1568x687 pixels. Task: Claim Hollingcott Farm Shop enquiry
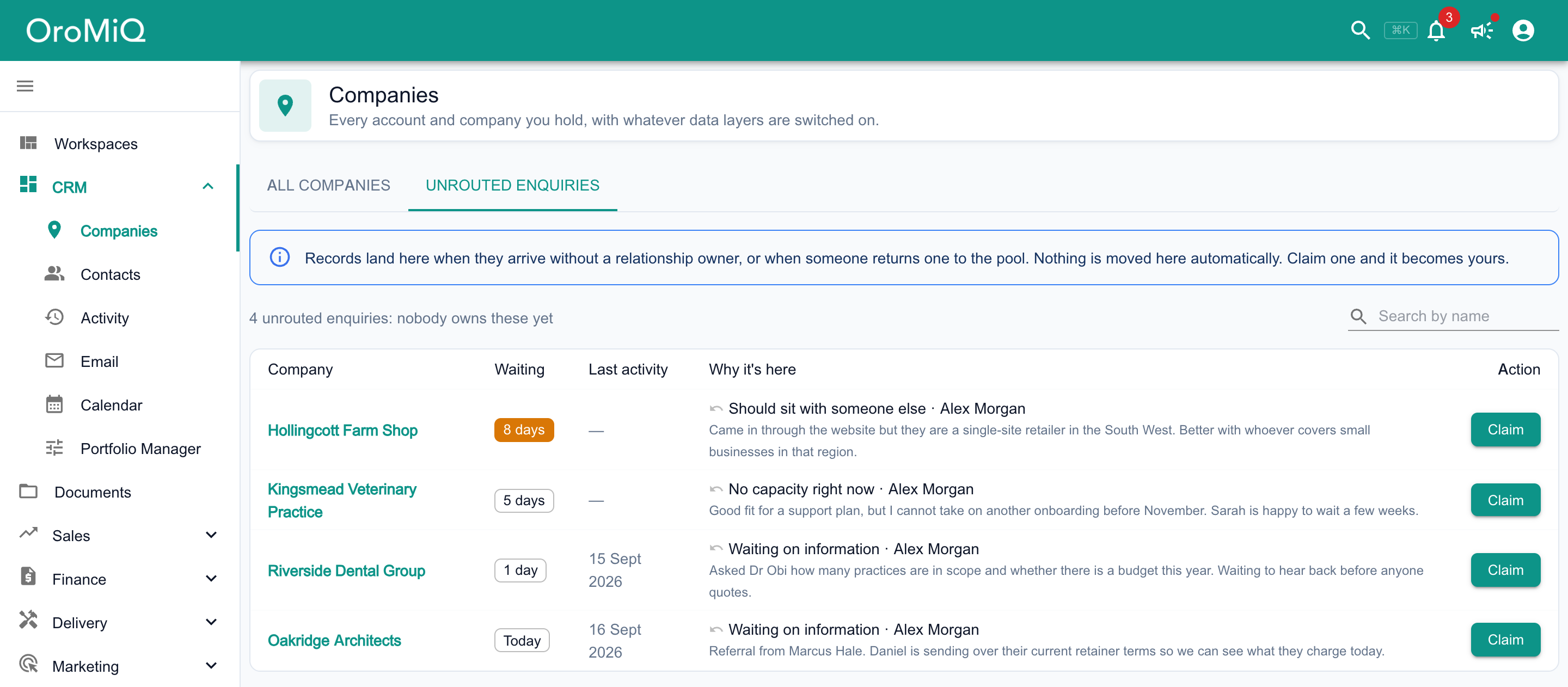point(1505,430)
